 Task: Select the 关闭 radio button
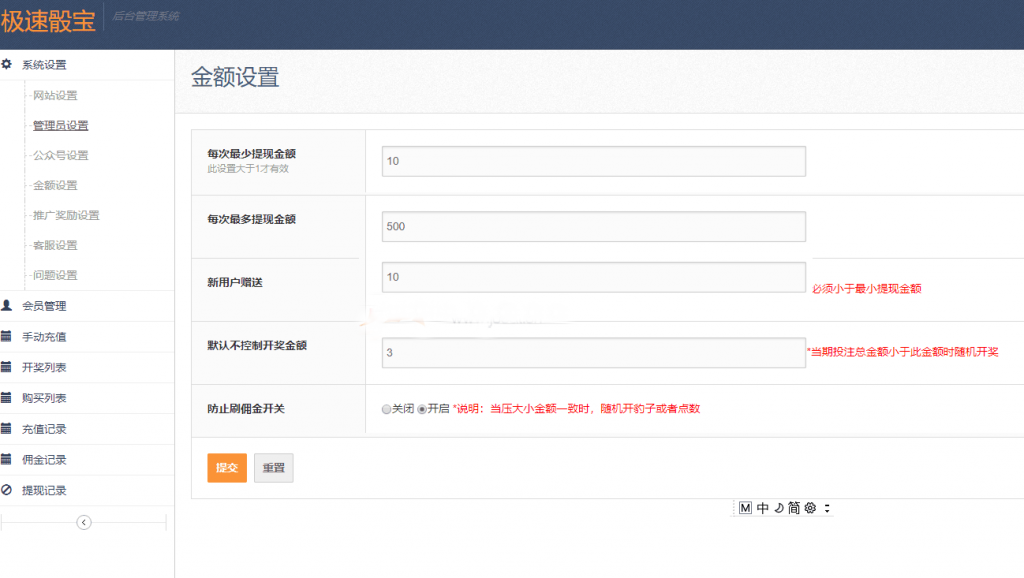click(386, 409)
